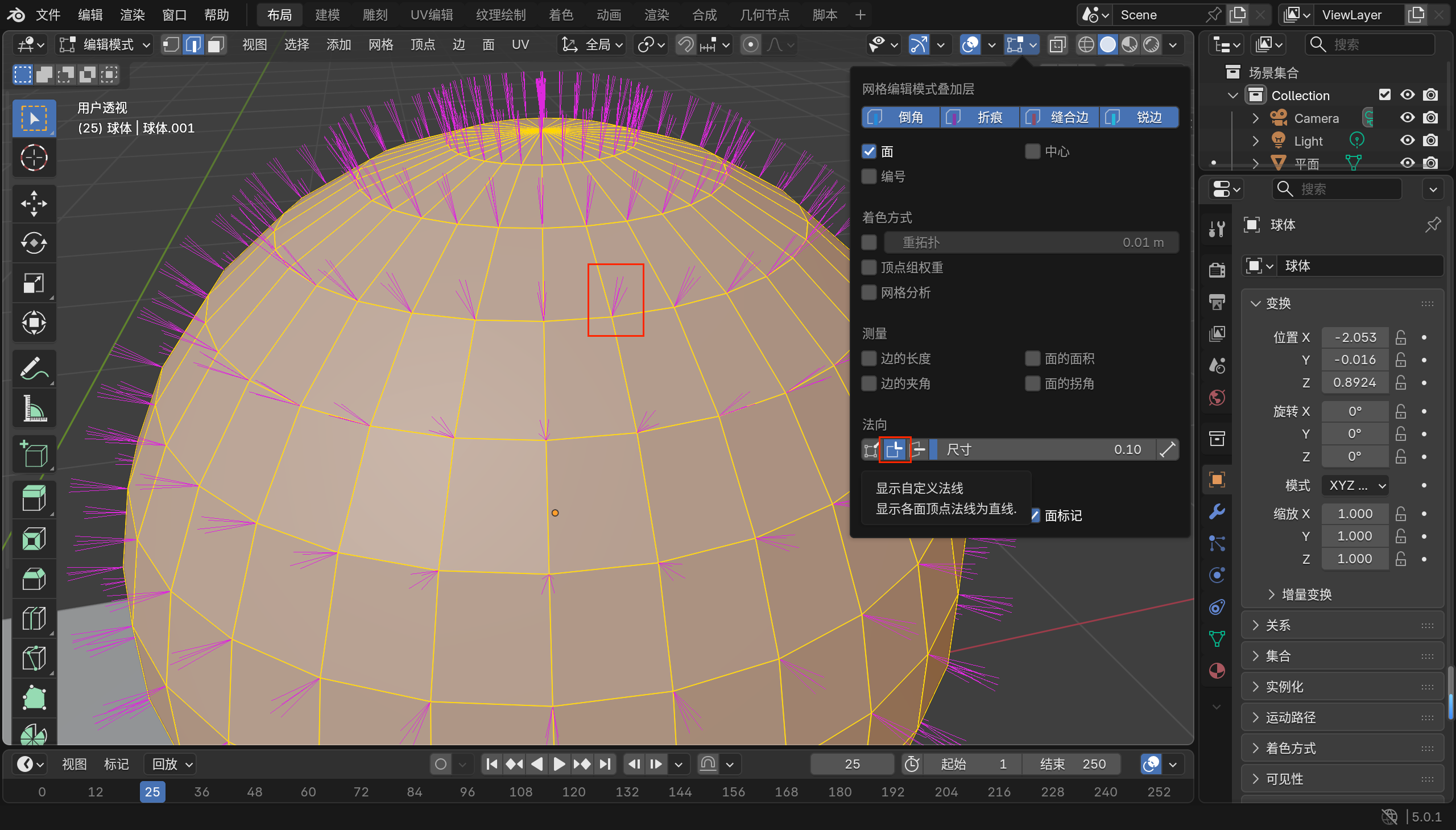
Task: Expand the 关系 panel
Action: (1277, 625)
